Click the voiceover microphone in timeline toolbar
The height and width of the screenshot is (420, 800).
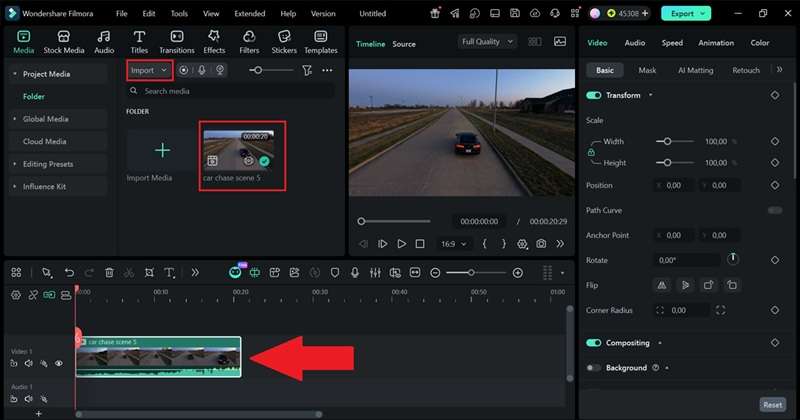pos(355,273)
